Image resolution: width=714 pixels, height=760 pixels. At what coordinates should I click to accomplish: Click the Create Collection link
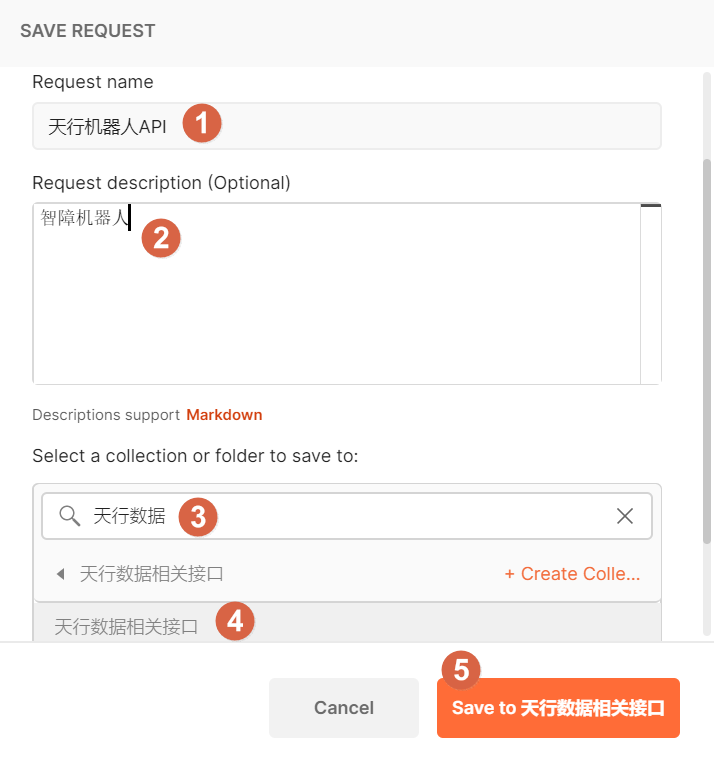(x=572, y=574)
